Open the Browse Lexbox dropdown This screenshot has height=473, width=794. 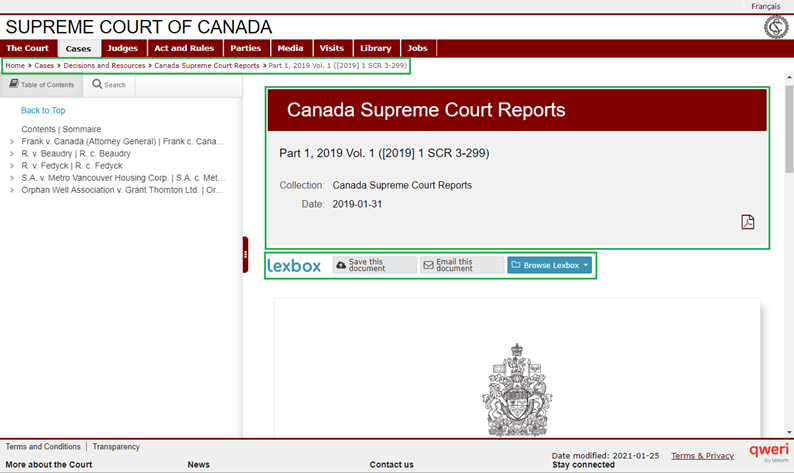[550, 265]
